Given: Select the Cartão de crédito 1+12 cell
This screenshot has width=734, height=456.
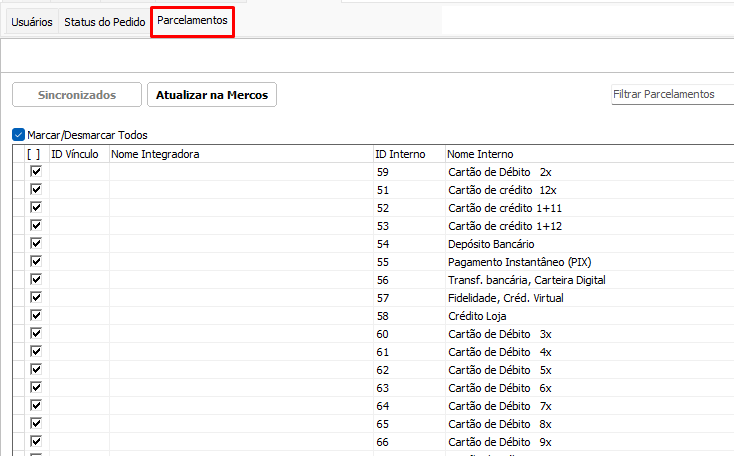Looking at the screenshot, I should 499,226.
